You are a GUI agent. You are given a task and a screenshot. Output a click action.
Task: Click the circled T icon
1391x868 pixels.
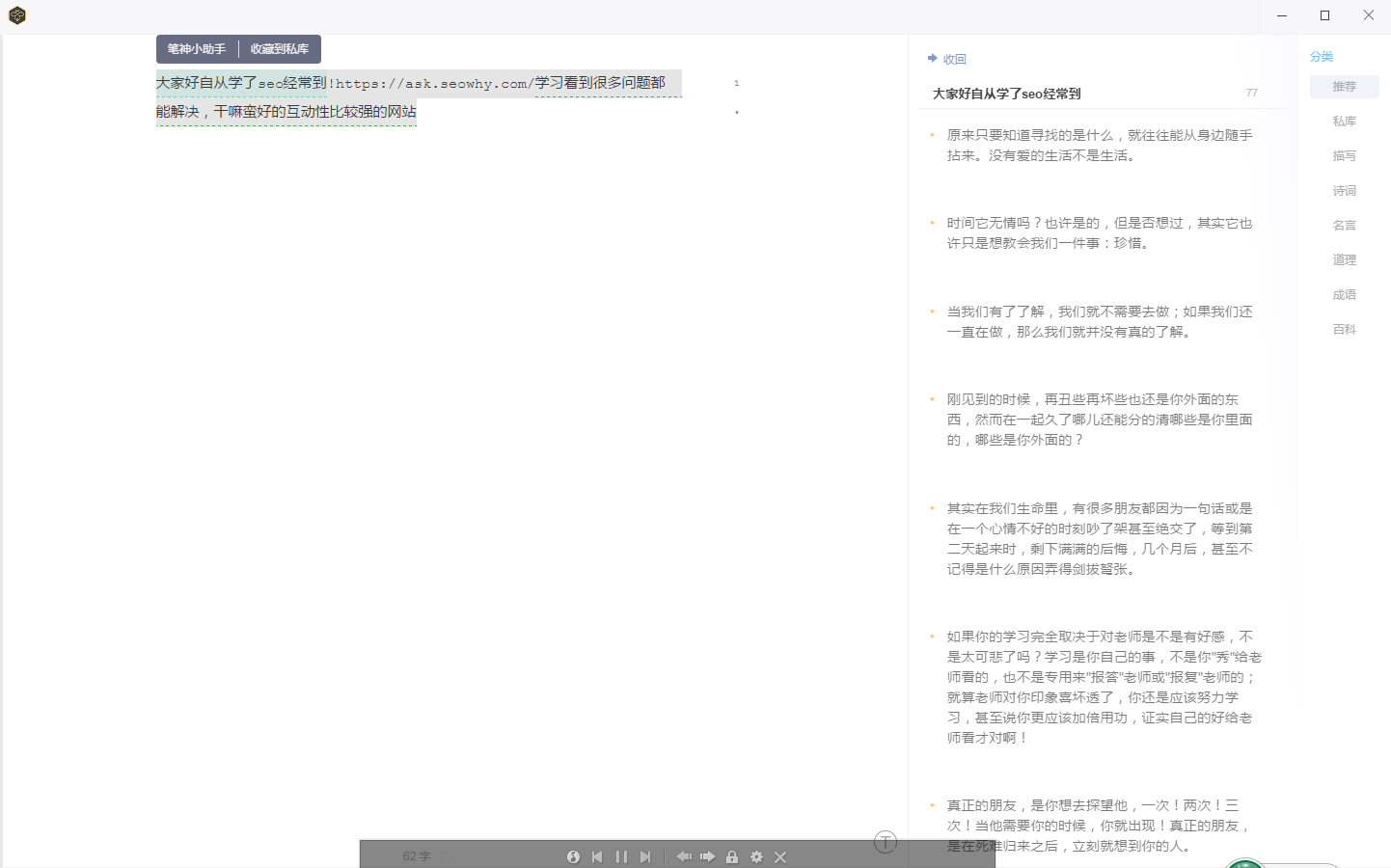coord(886,842)
